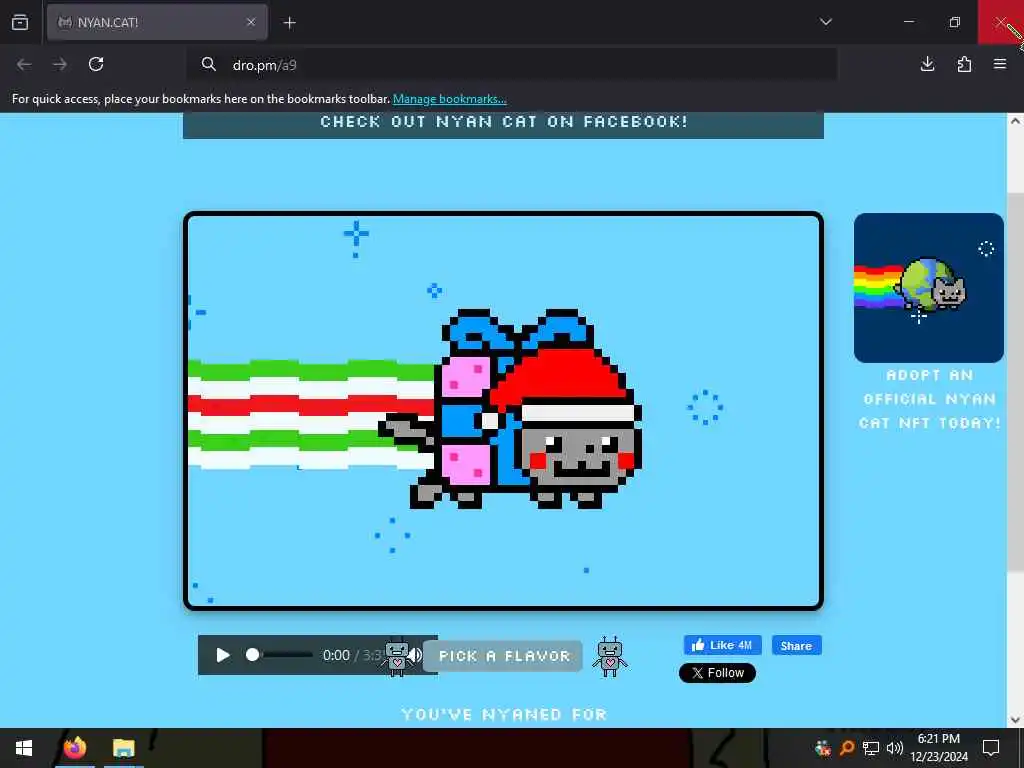Open Firefox from the taskbar
This screenshot has height=768, width=1024.
(75, 748)
